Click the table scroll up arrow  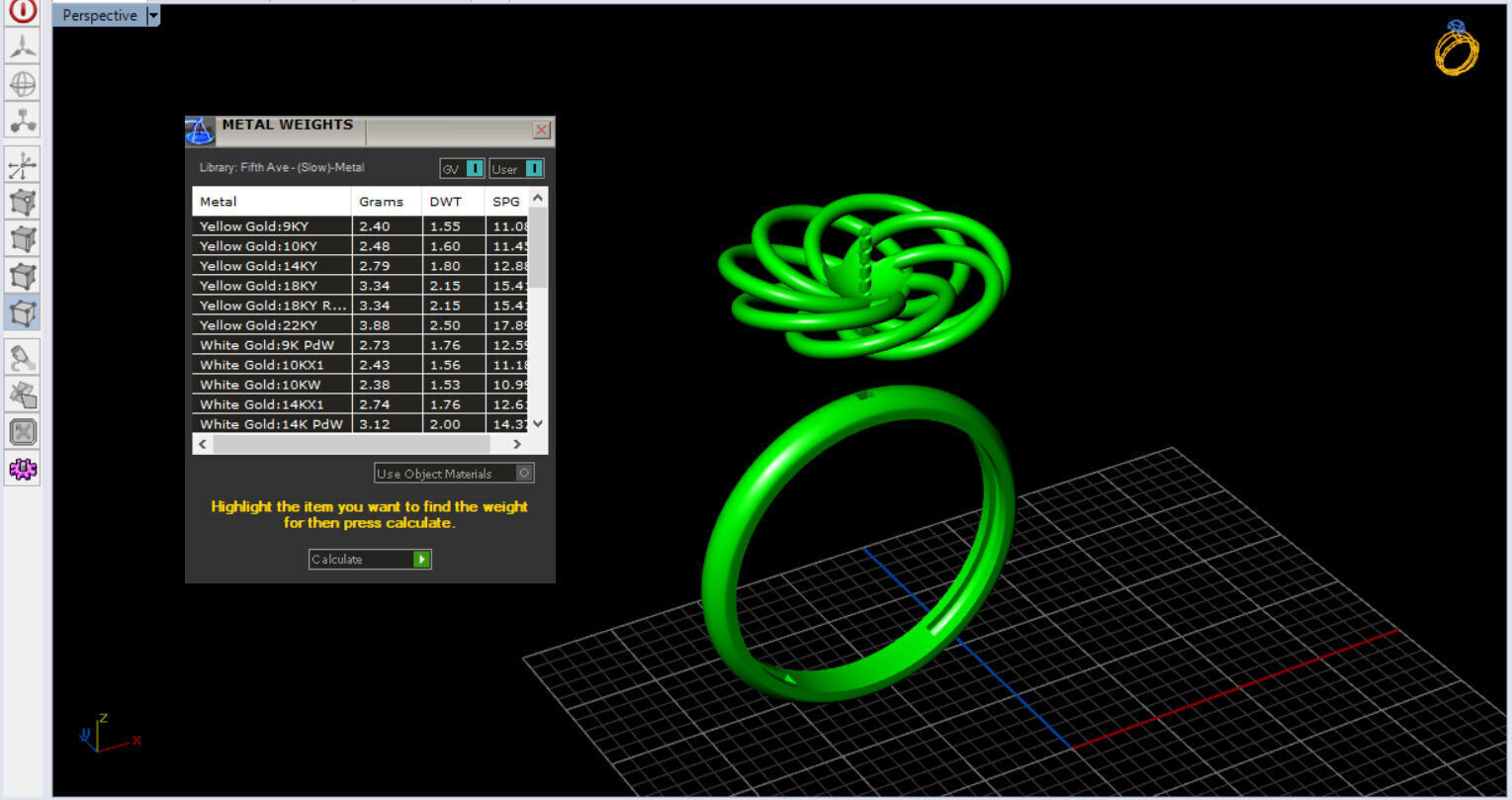[538, 198]
